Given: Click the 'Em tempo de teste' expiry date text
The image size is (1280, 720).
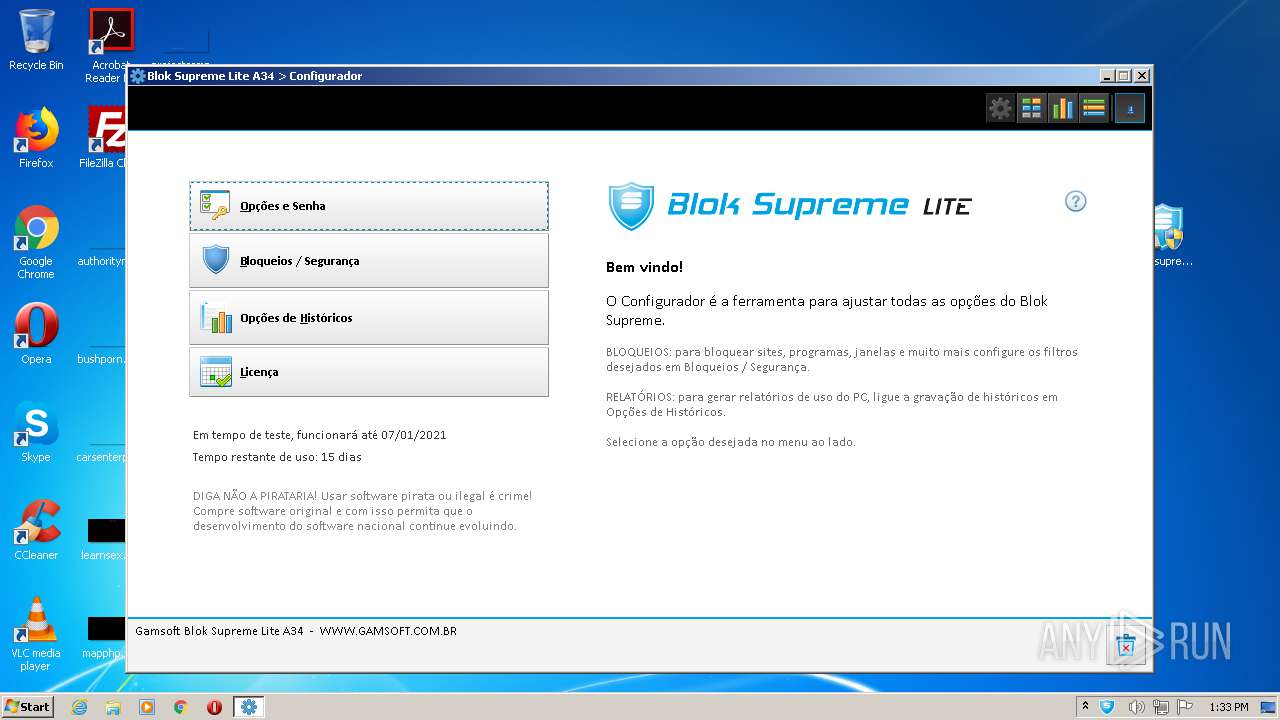Looking at the screenshot, I should click(x=319, y=435).
